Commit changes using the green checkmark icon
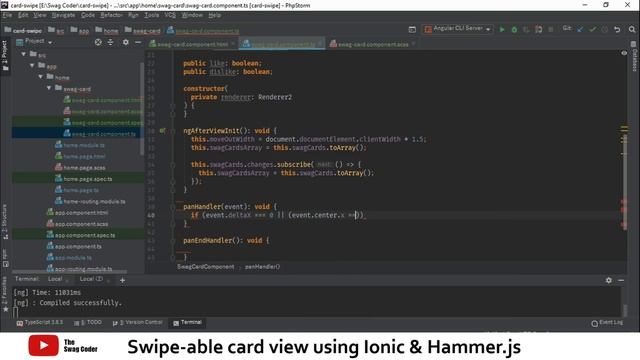Image resolution: width=640 pixels, height=360 pixels. pyautogui.click(x=593, y=29)
